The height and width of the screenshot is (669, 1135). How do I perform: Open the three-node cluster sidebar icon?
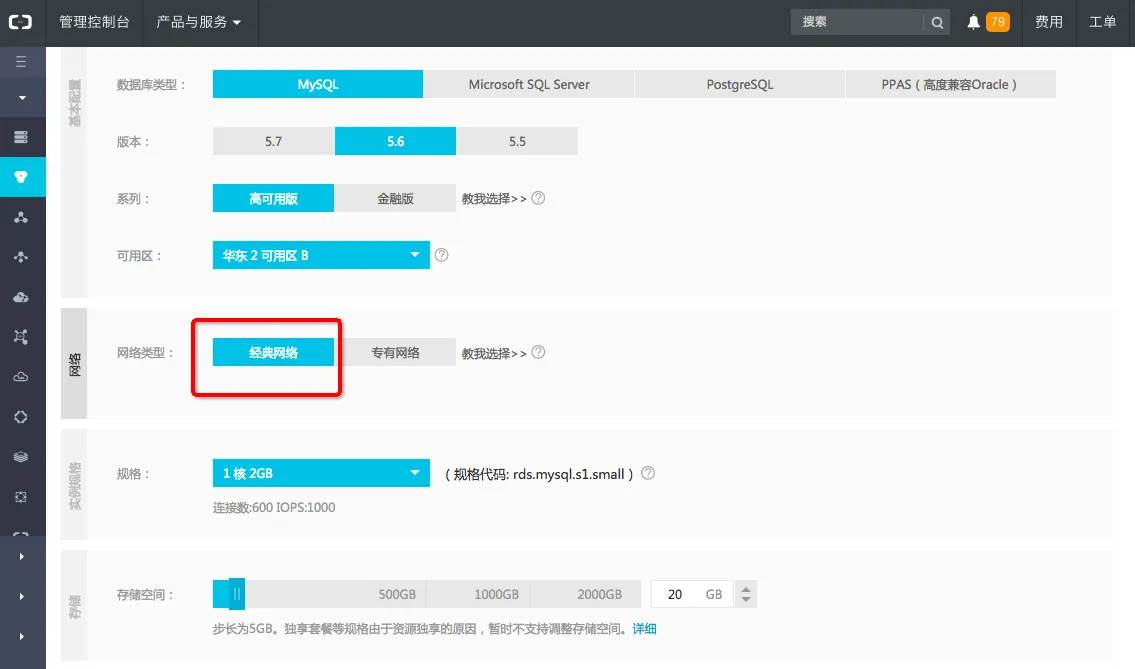21,217
